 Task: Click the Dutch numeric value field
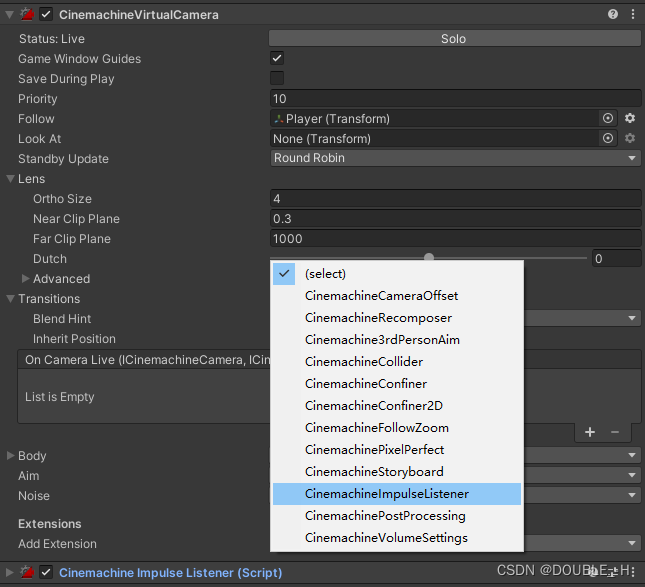tap(616, 258)
